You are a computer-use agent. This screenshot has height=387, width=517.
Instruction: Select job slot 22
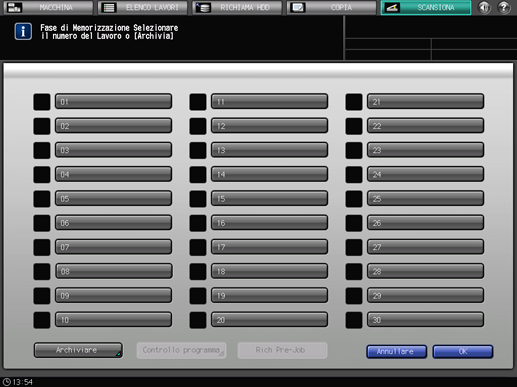coord(426,126)
